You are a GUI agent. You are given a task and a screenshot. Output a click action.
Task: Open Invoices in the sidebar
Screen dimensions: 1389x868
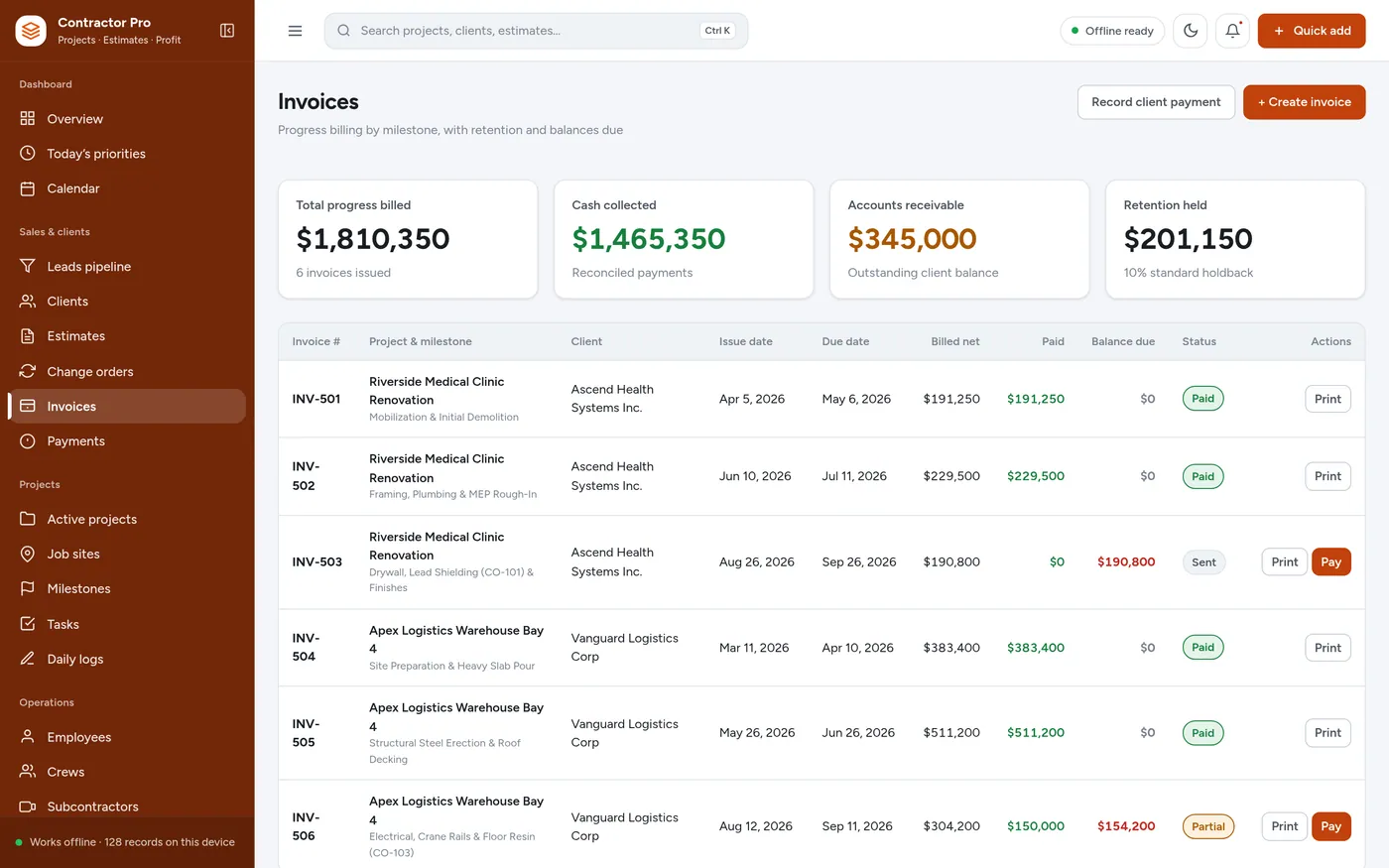coord(127,406)
